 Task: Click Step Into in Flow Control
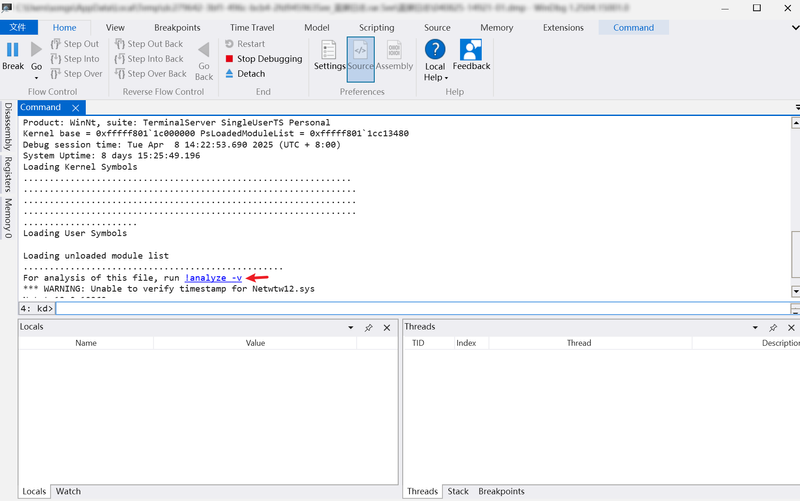(x=75, y=59)
